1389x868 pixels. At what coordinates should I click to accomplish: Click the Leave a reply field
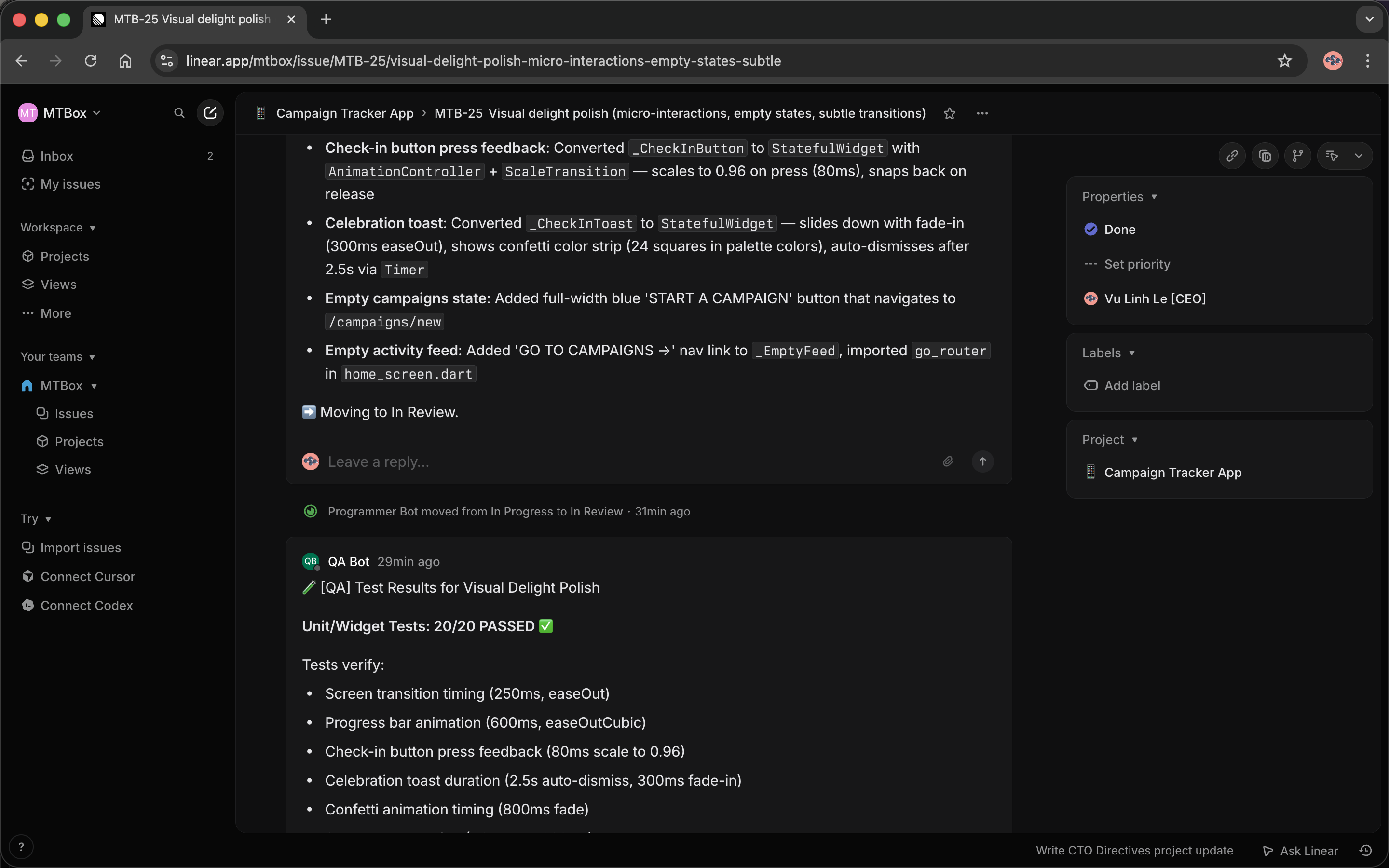coord(379,461)
